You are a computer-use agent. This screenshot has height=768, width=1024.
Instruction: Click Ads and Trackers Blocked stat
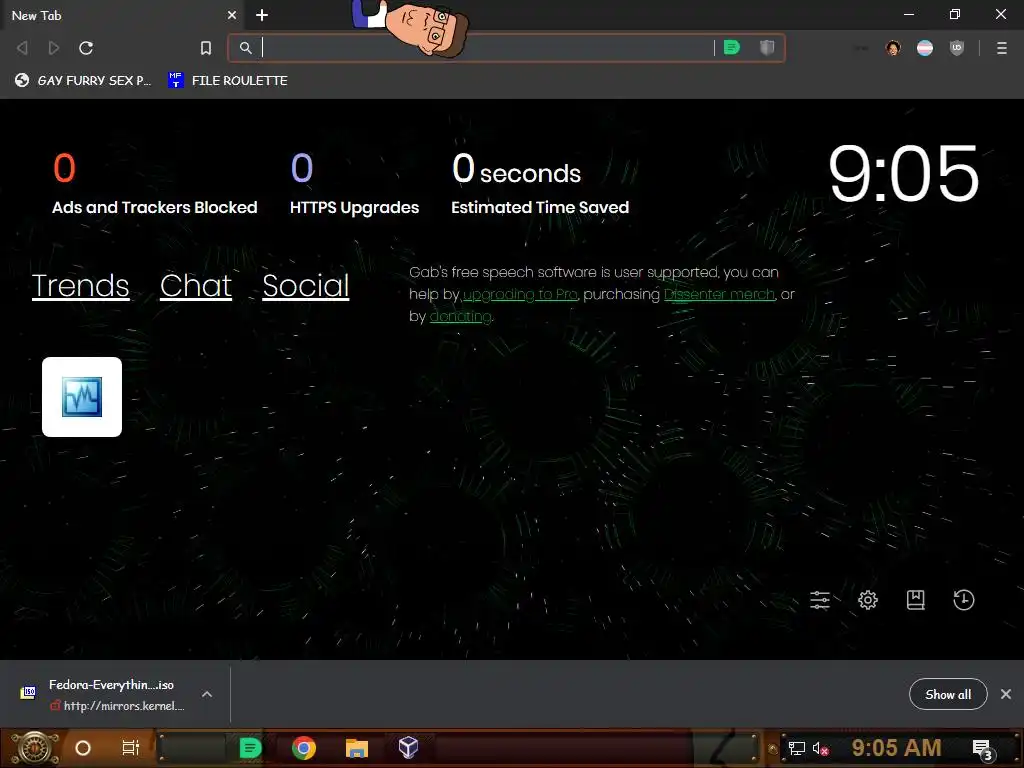pos(155,184)
